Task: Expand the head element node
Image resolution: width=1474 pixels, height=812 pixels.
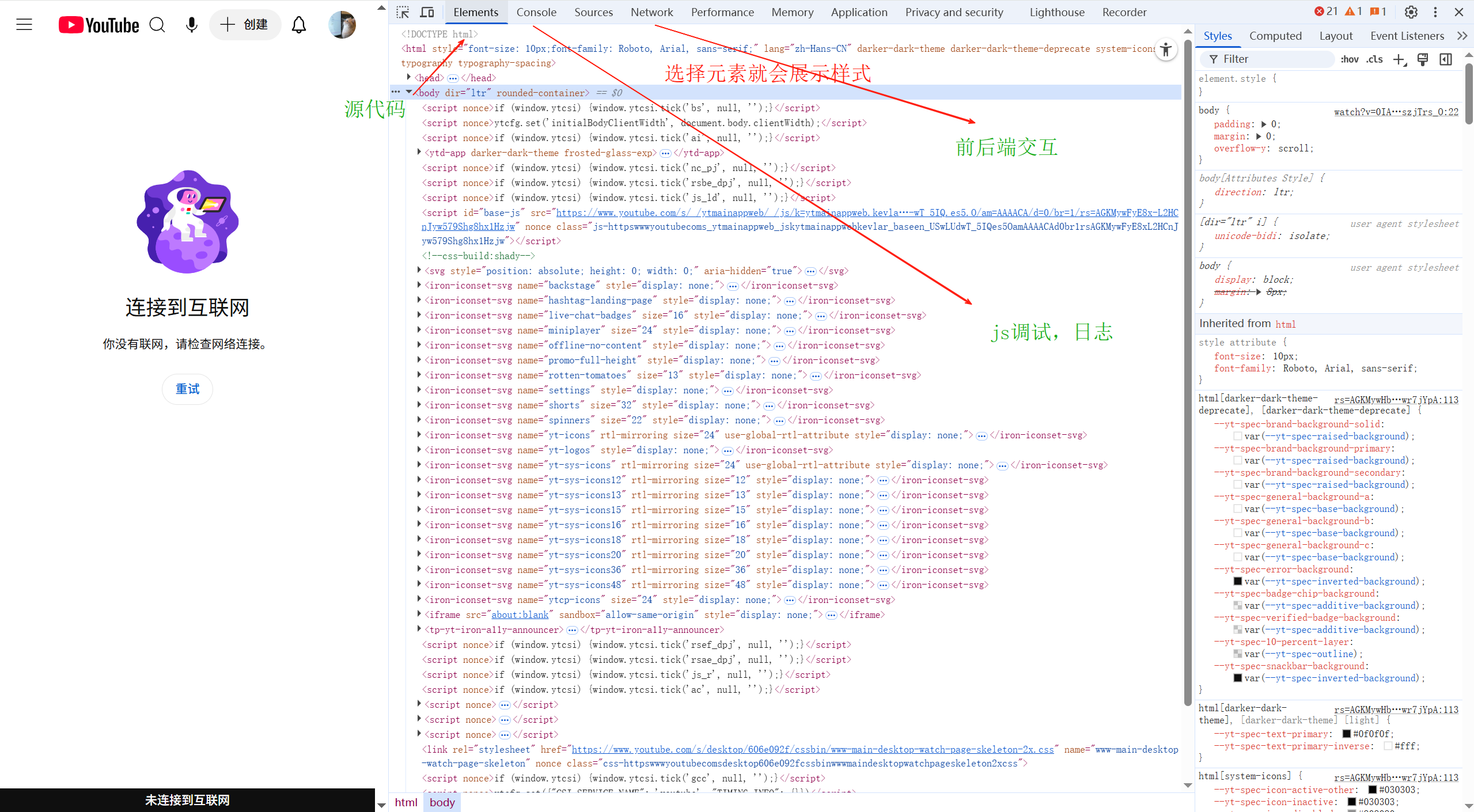Action: click(x=408, y=77)
